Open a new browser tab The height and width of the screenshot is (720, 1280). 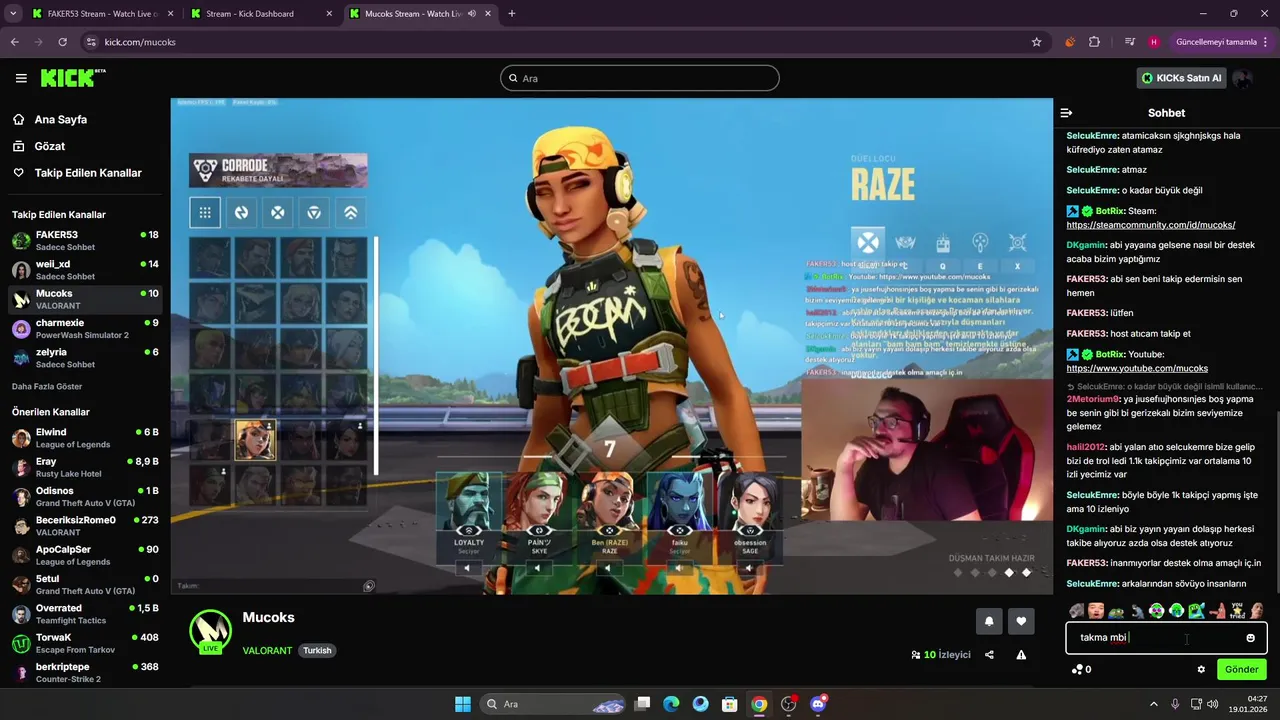tap(511, 14)
